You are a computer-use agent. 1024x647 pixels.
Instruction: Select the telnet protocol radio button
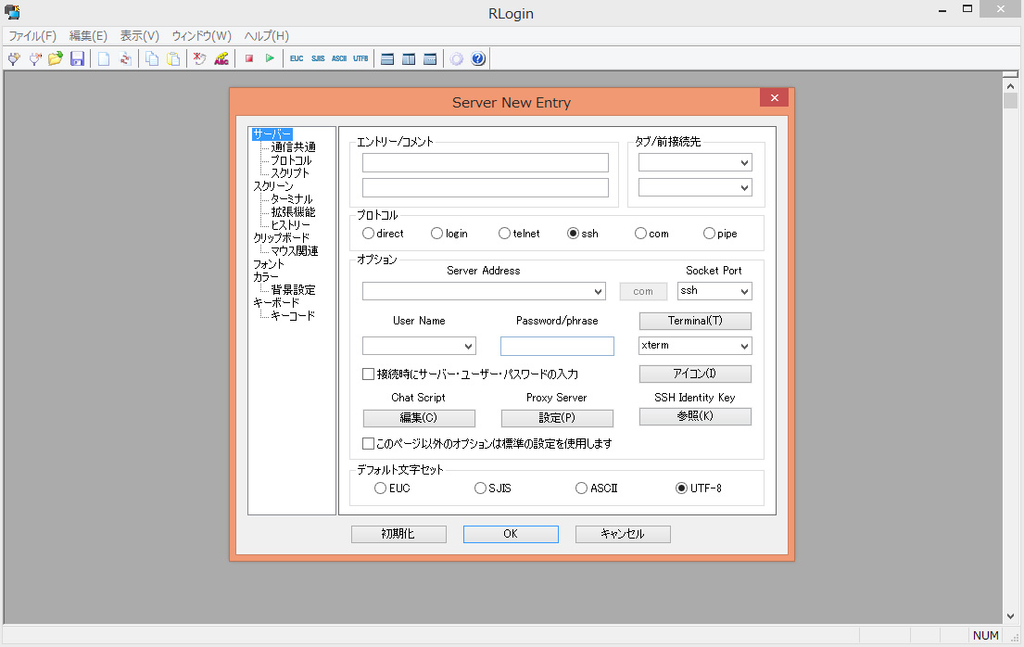point(504,233)
